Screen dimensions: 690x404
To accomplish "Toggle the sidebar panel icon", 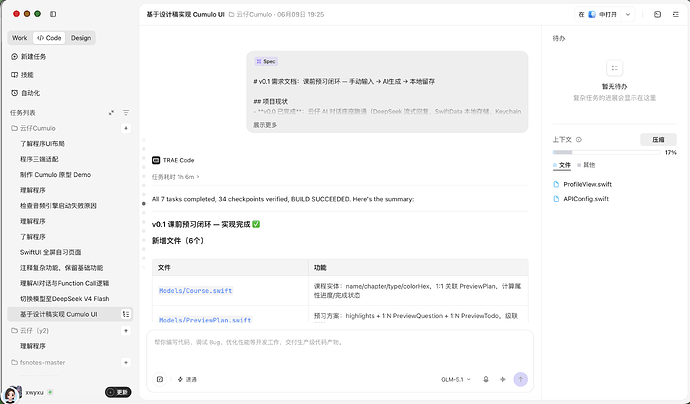I will [x=53, y=14].
